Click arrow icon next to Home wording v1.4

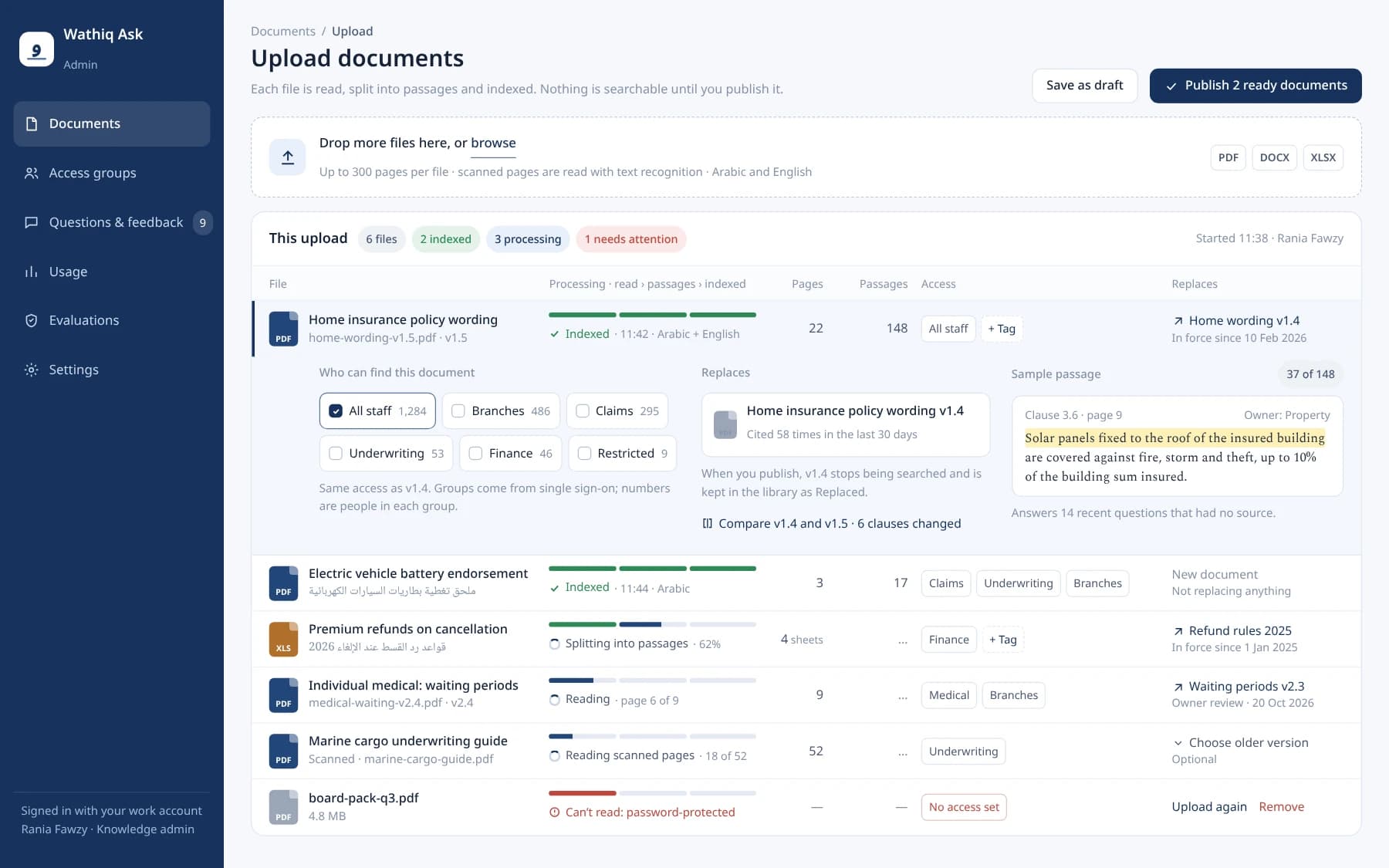1178,321
